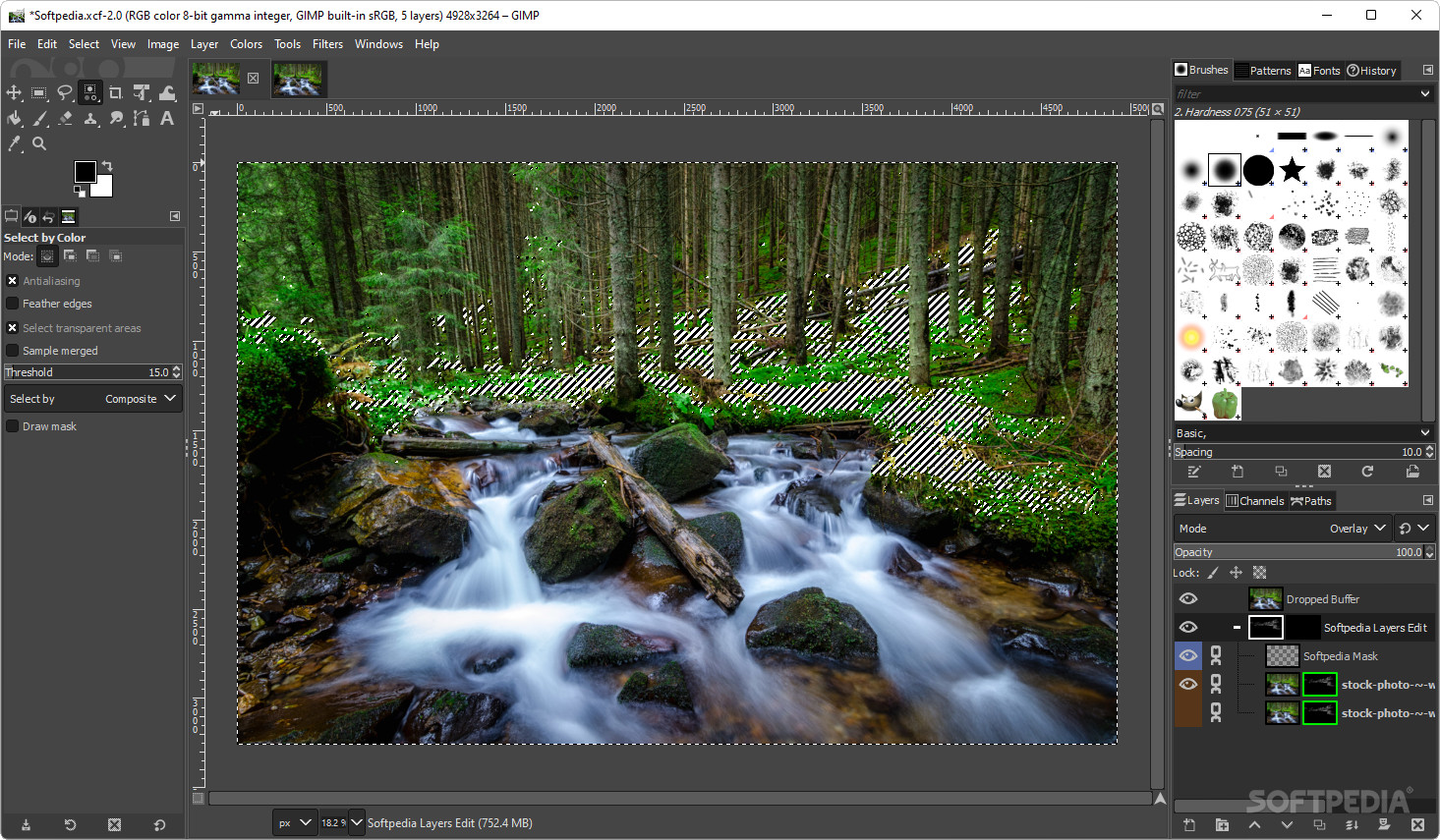Select the Warp Transform tool
The width and height of the screenshot is (1440, 840).
(x=167, y=92)
